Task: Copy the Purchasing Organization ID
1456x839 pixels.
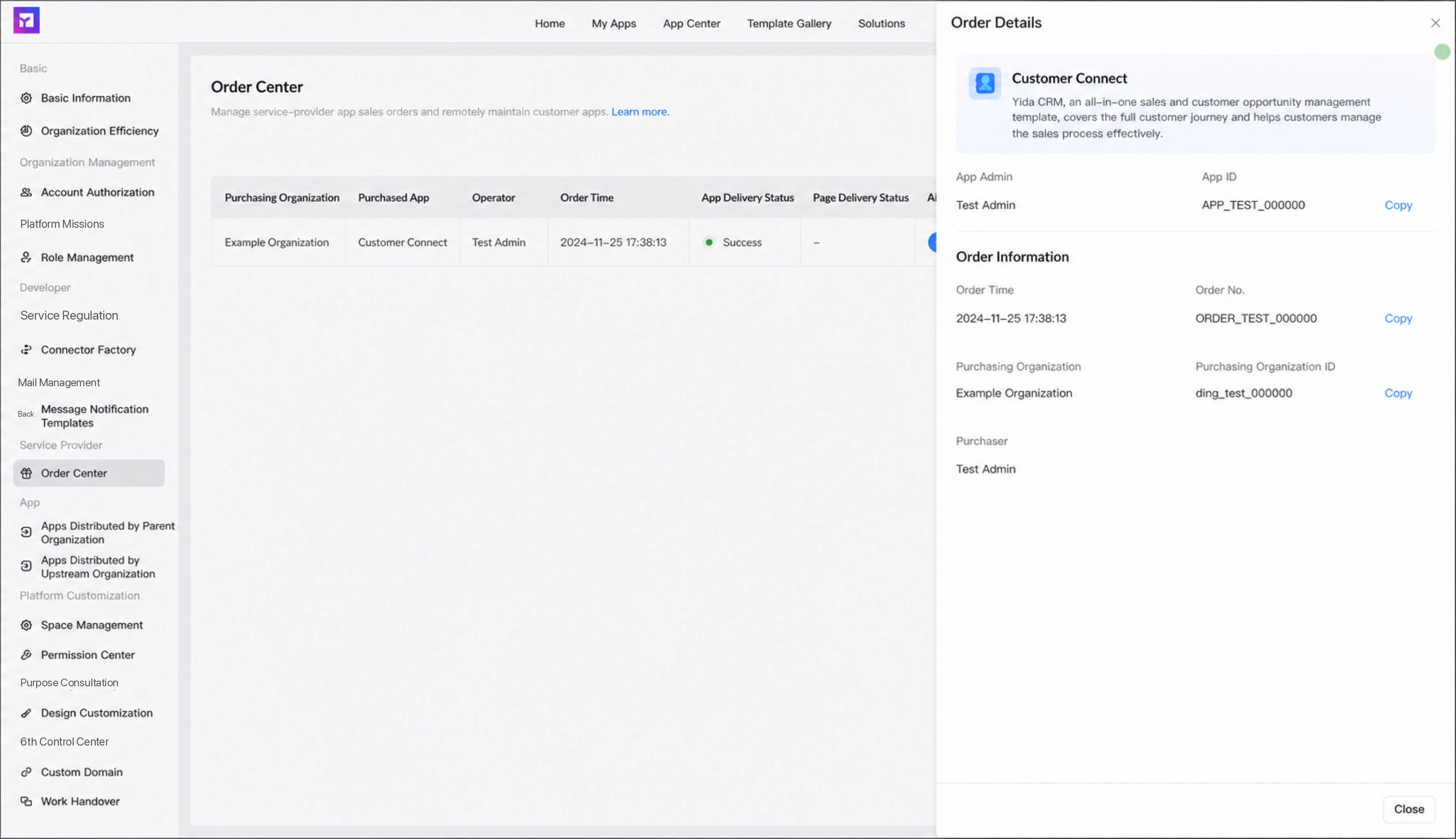Action: (x=1398, y=393)
